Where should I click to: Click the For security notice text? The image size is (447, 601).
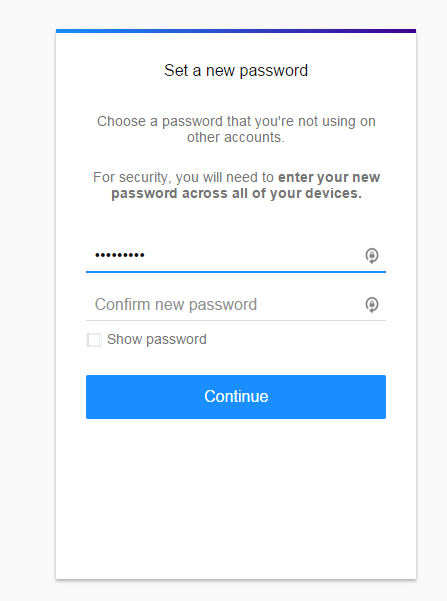click(x=236, y=185)
